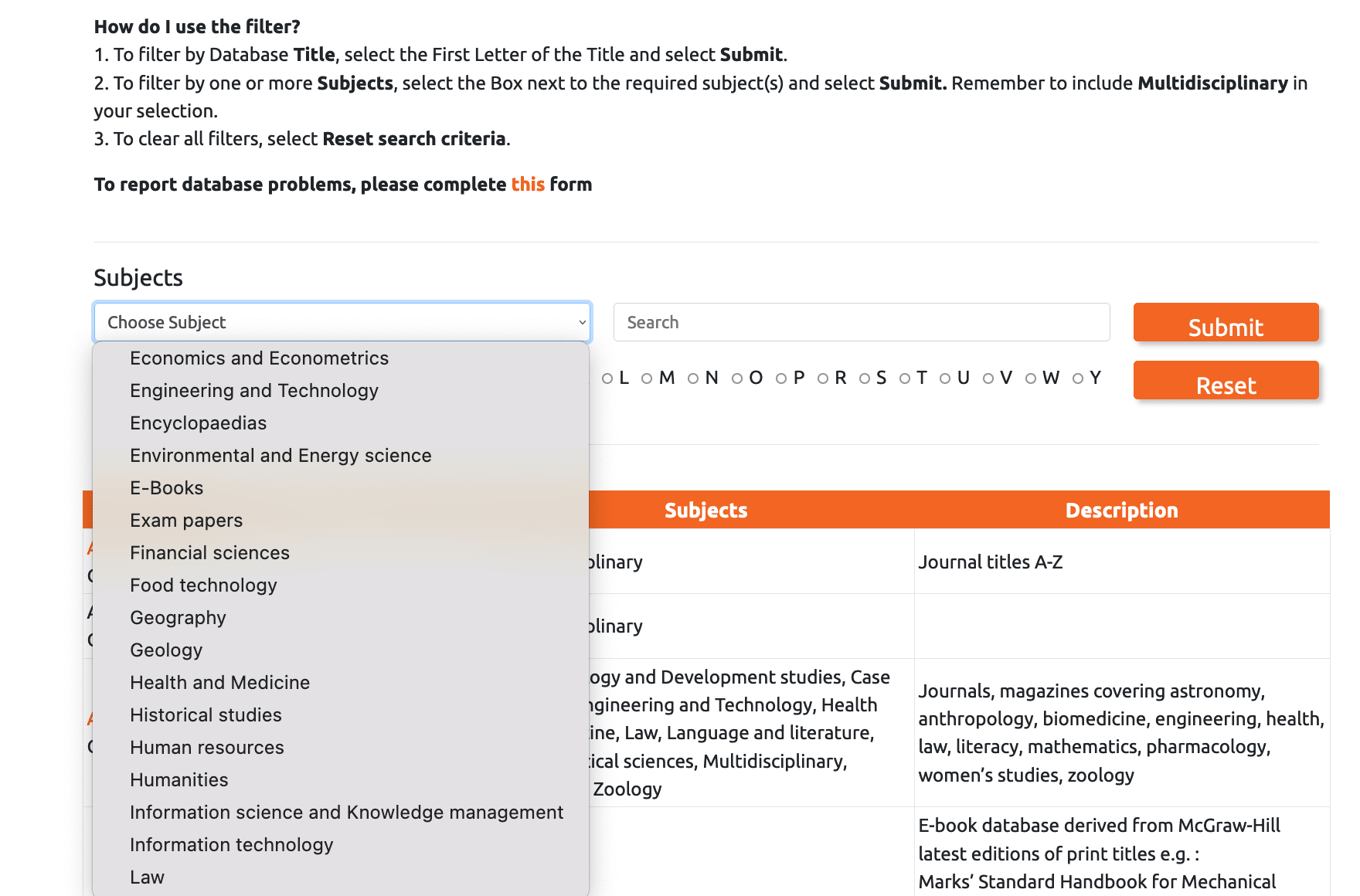Select the letter Y radio button
1360x896 pixels.
(1078, 378)
